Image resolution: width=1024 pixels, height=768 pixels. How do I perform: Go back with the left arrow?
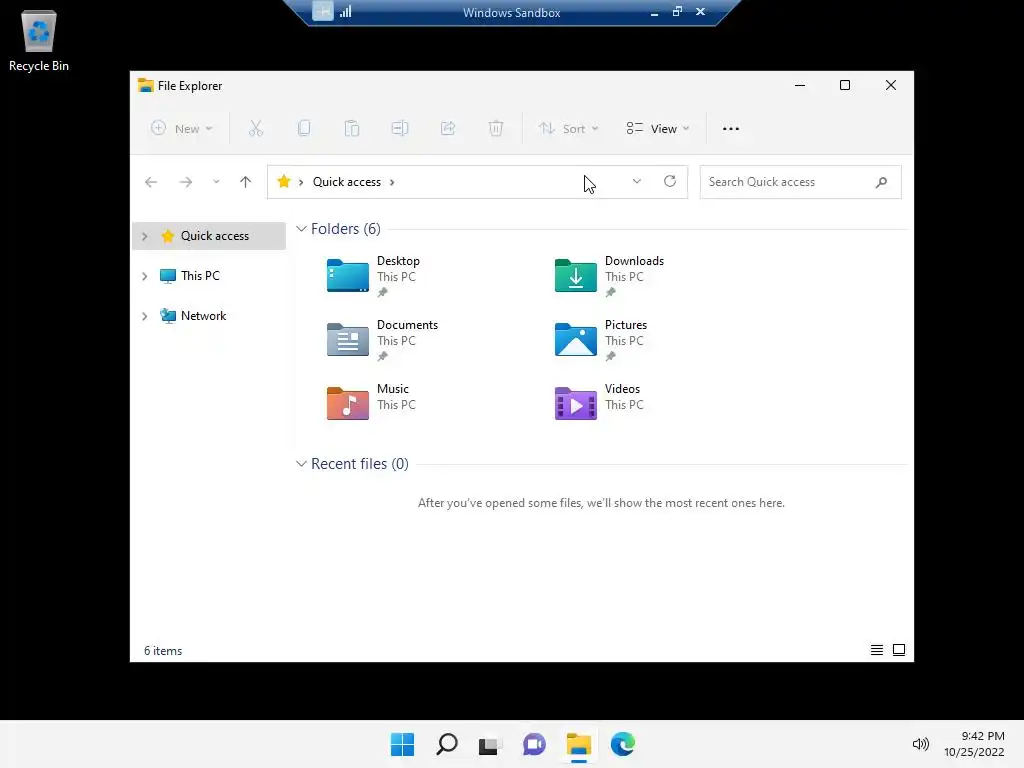151,182
